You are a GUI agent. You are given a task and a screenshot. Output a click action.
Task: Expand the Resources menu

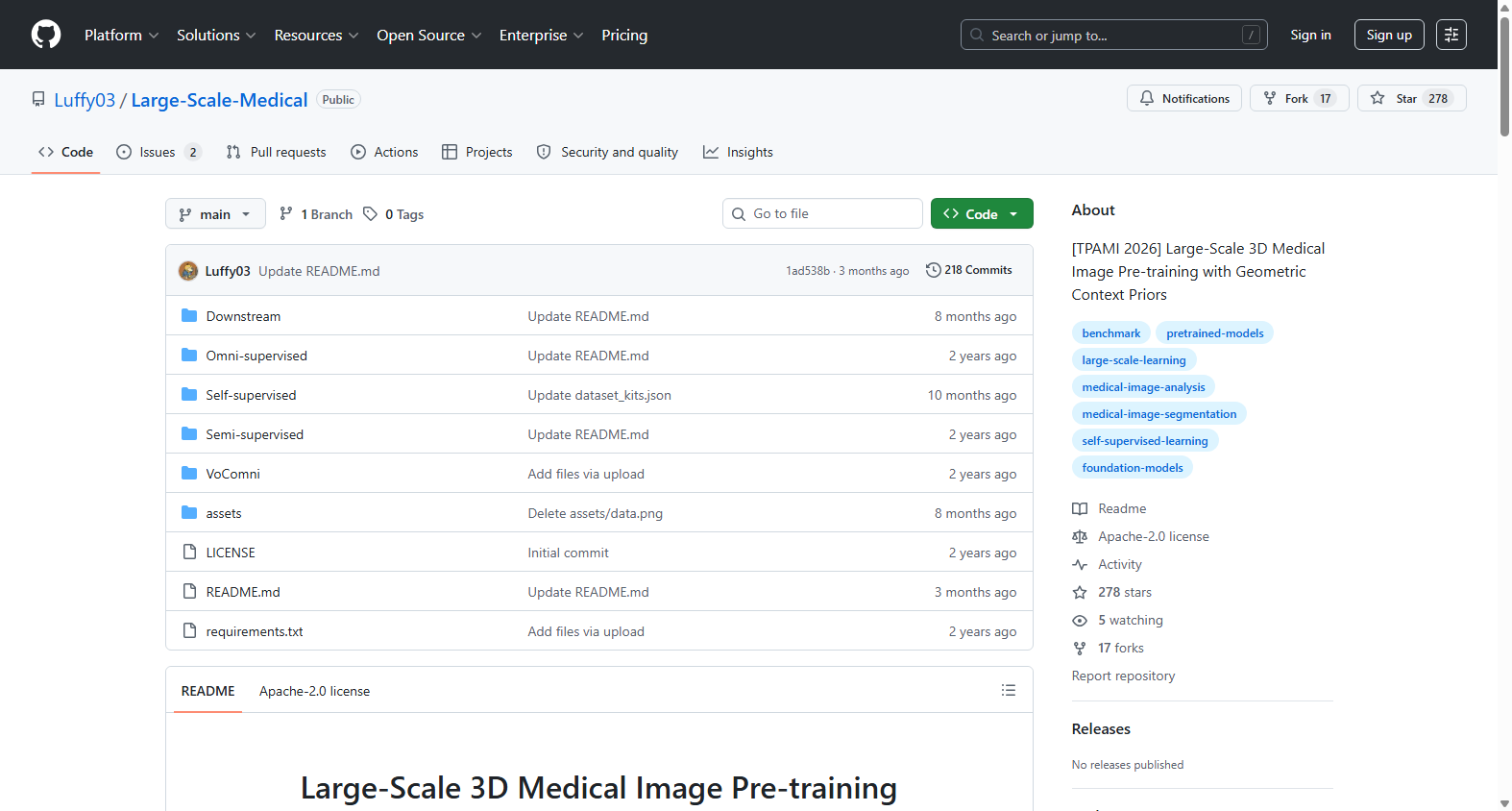(316, 35)
